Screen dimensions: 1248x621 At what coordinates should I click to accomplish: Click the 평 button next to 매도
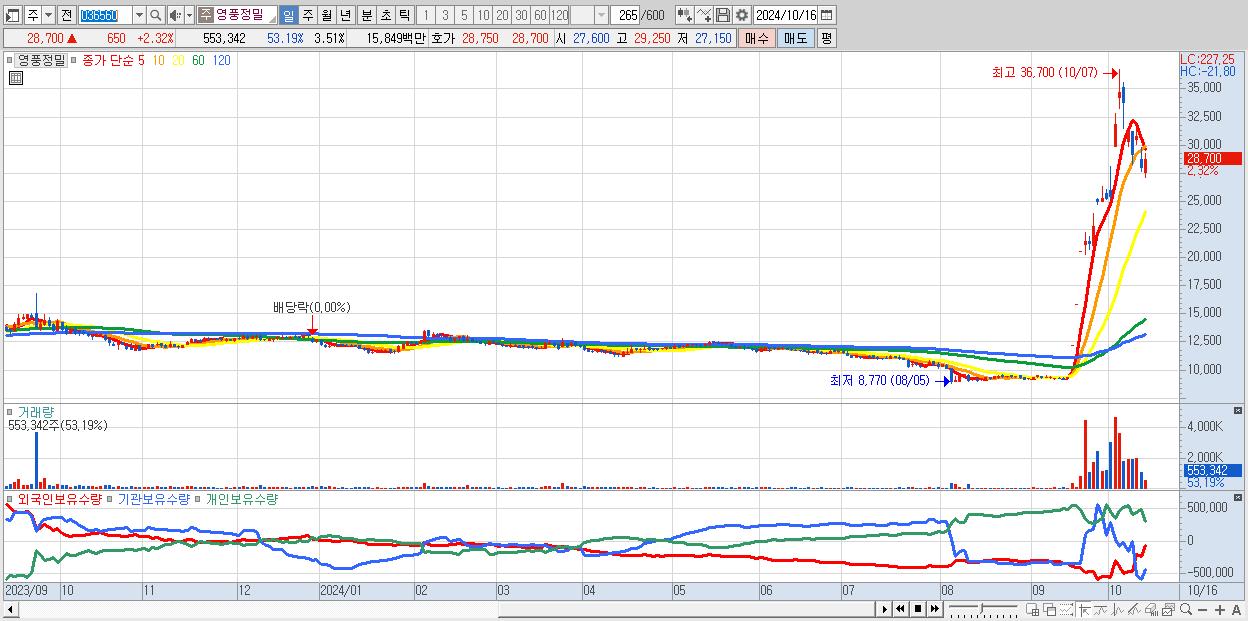coord(826,38)
